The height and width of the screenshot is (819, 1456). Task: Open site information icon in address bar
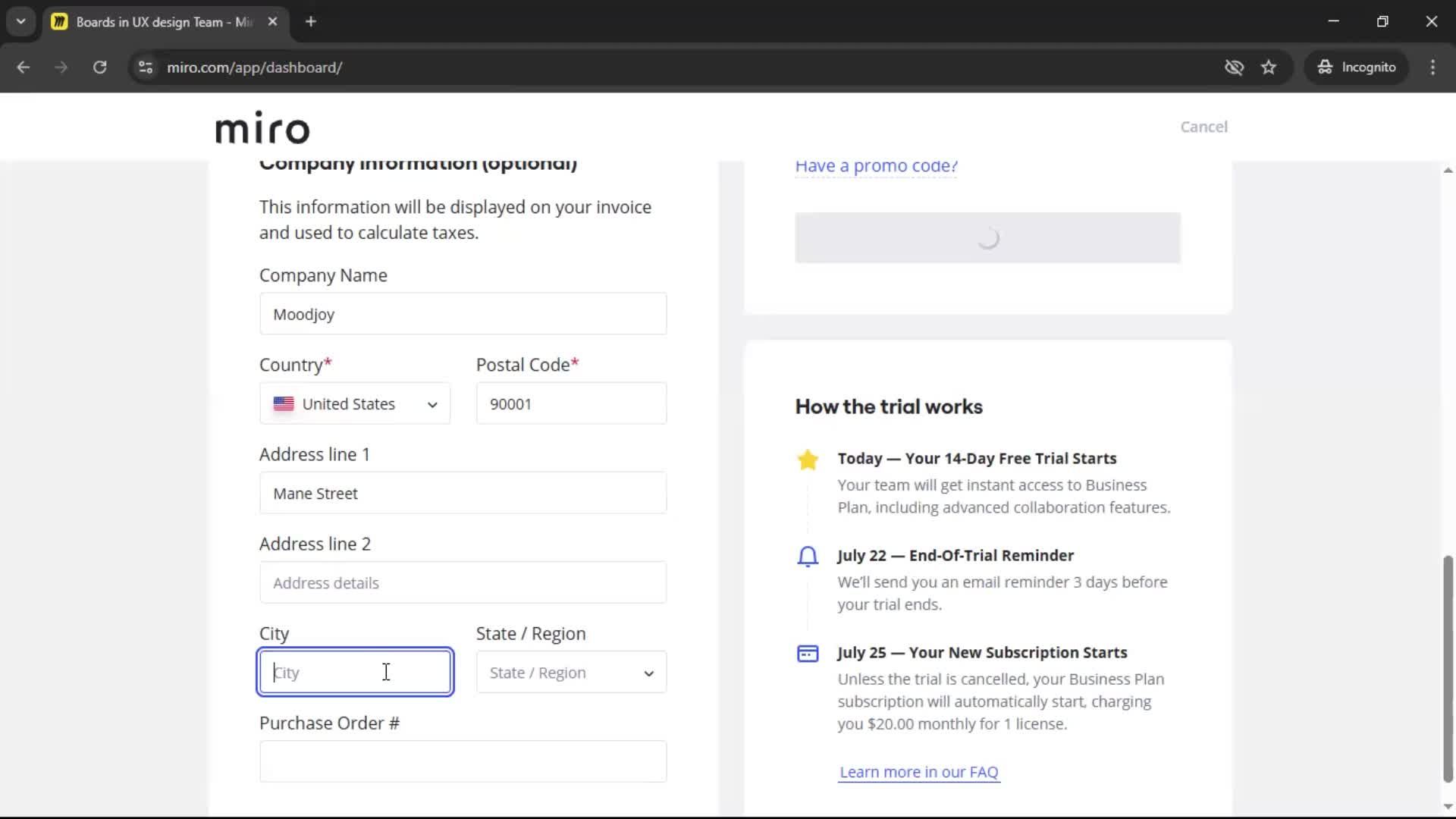click(146, 67)
